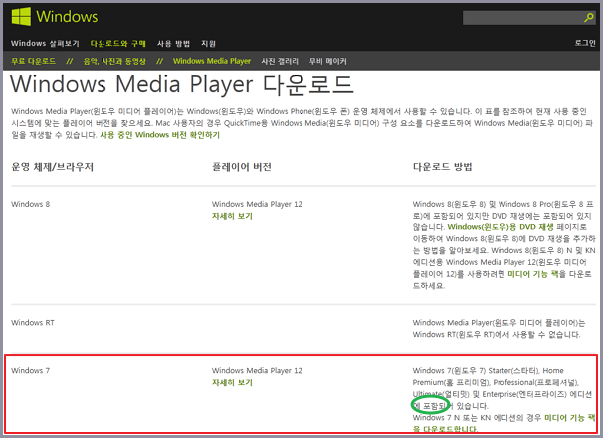Click 사용 중인 Windows 버전 확인하기 link
Screen dimensions: 603x438
point(160,135)
